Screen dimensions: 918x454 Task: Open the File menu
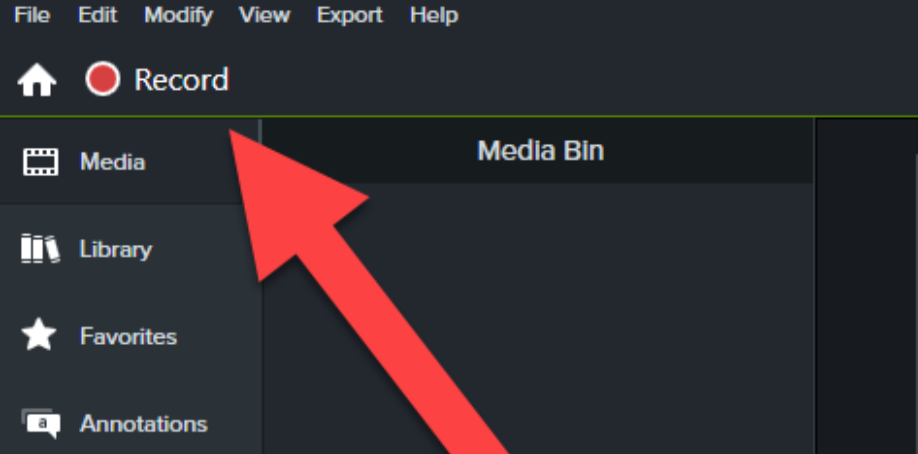[x=32, y=15]
